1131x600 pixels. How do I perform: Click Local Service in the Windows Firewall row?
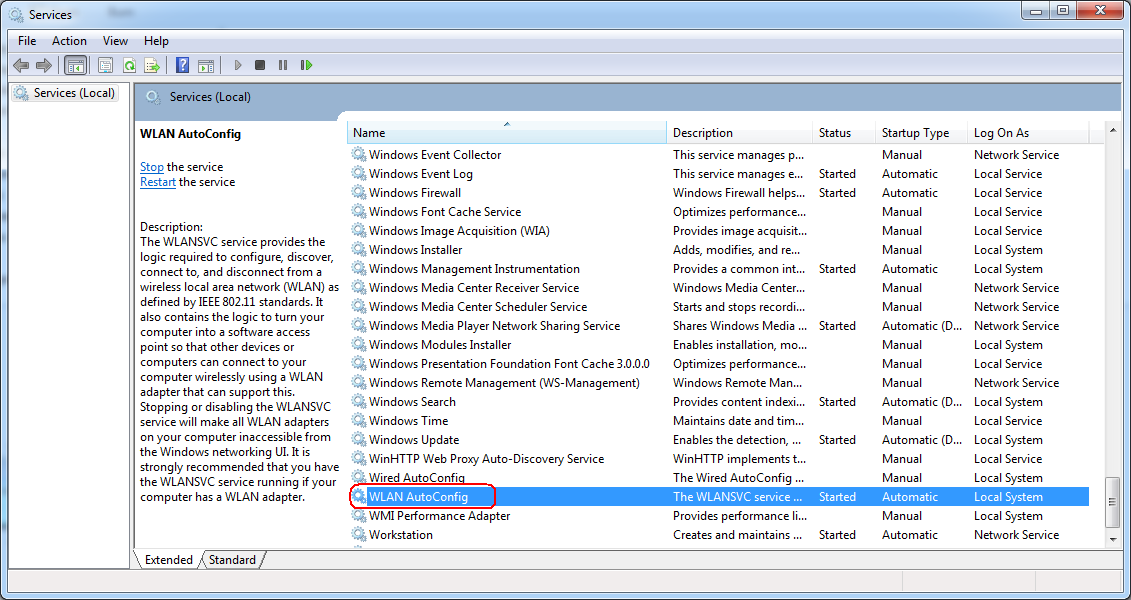pos(1008,193)
